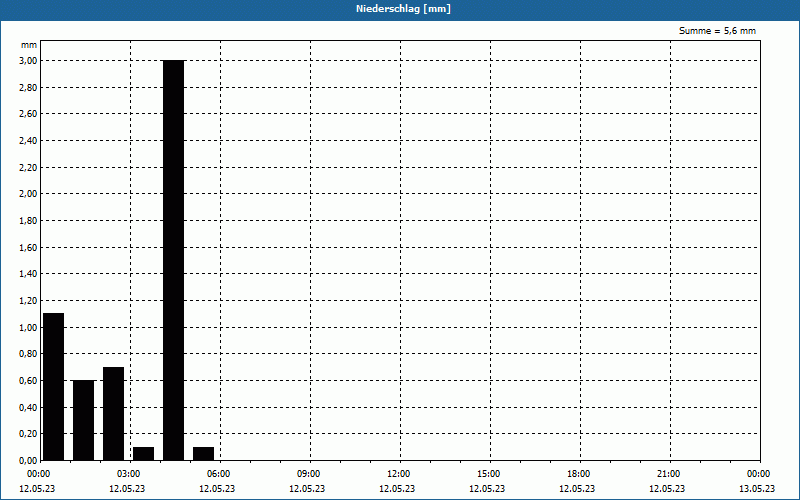Select the 18:00 time label
This screenshot has height=500, width=800.
(x=578, y=474)
